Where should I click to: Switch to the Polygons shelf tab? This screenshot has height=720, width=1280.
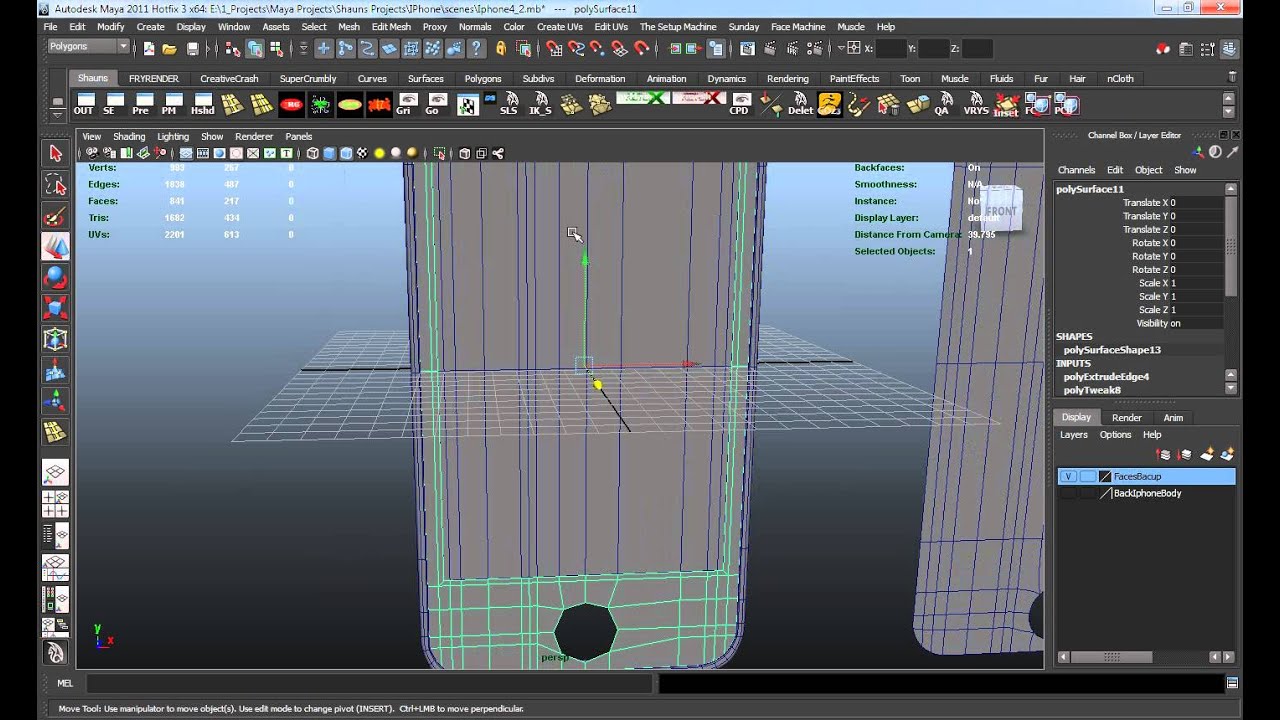coord(482,79)
